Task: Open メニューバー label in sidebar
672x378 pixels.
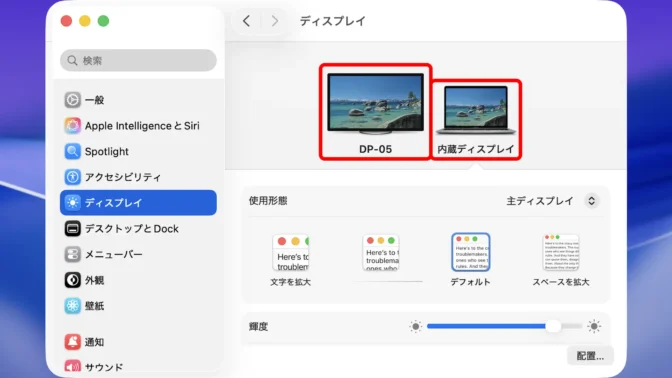Action: pos(114,254)
